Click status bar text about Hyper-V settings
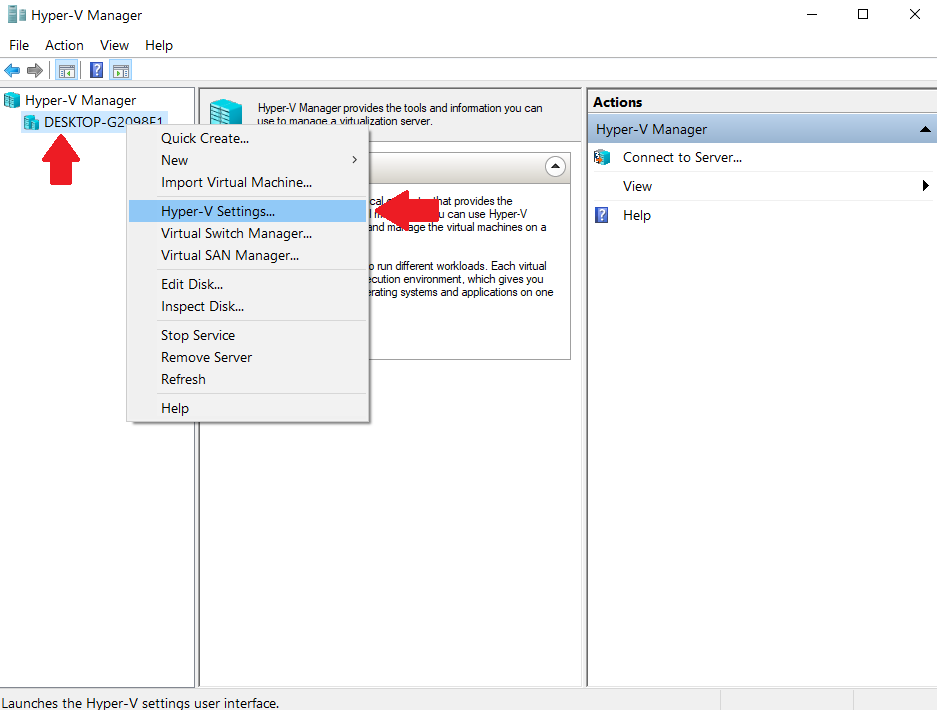This screenshot has height=711, width=937. pos(140,703)
